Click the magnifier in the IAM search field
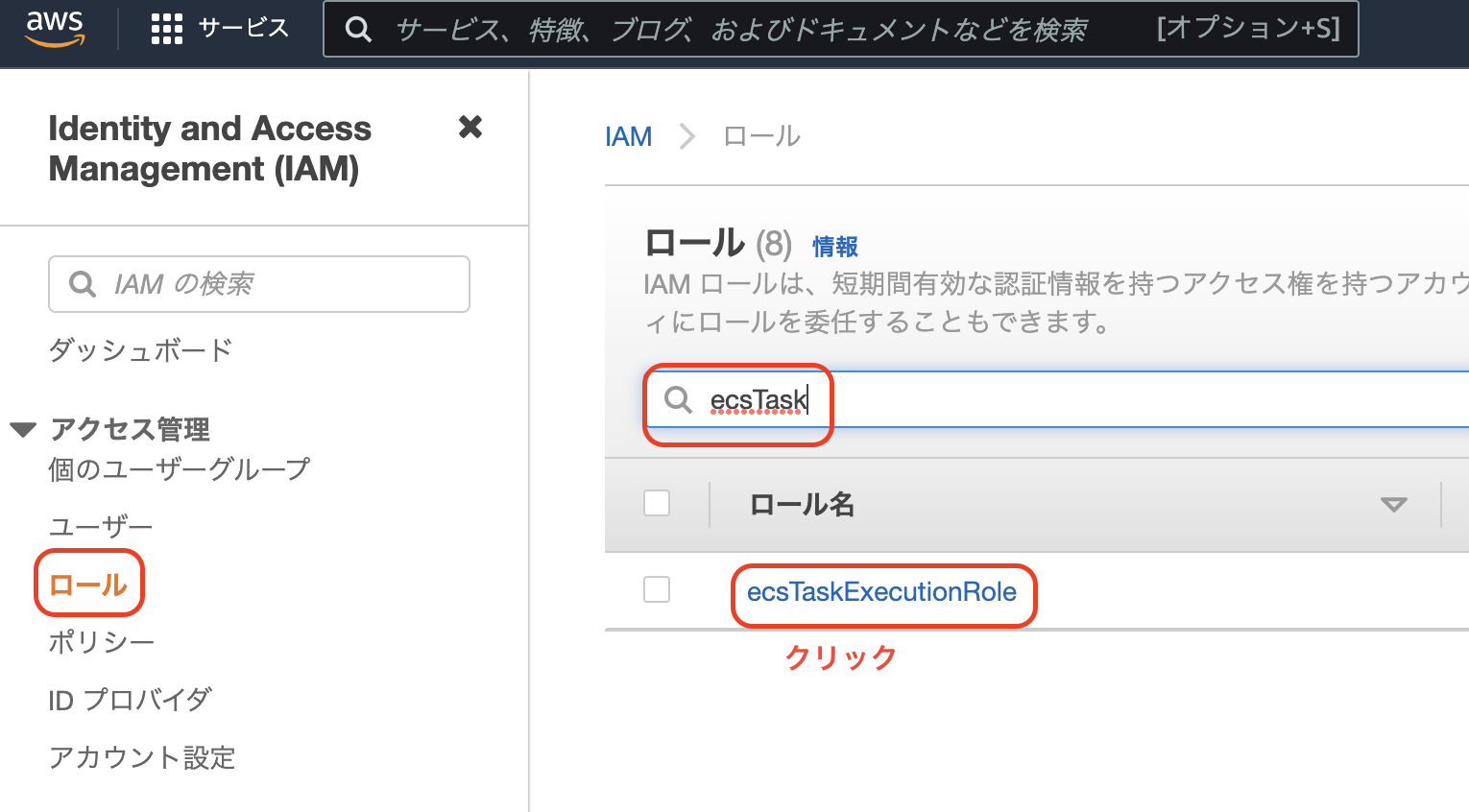The width and height of the screenshot is (1469, 812). (82, 283)
